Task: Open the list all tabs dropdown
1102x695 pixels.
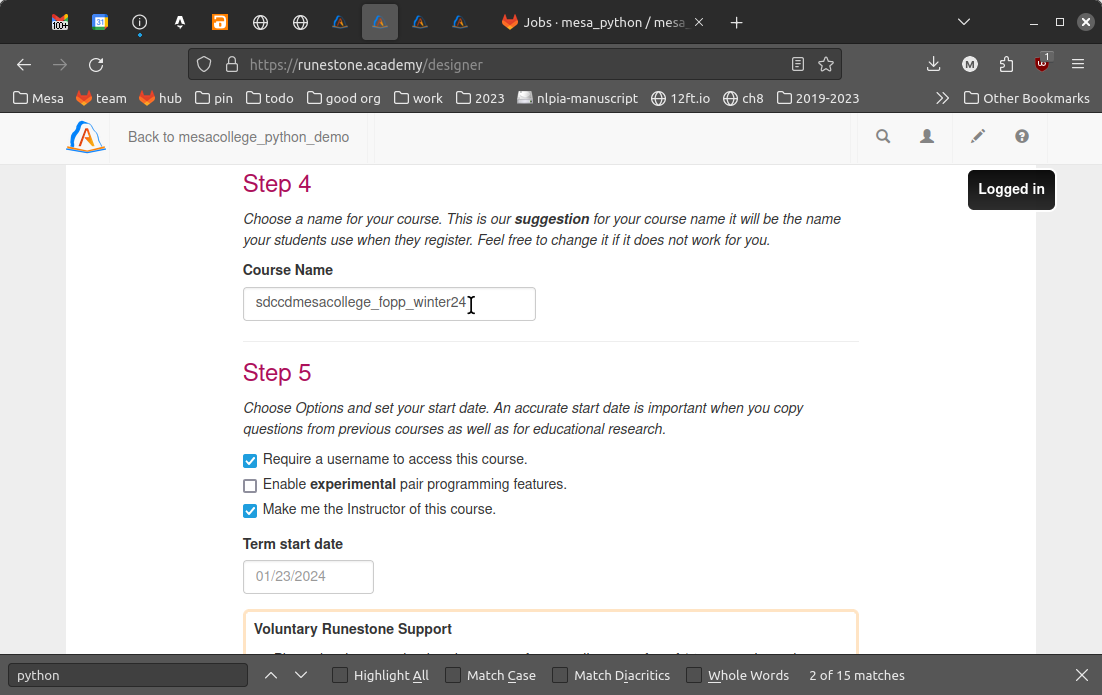Action: point(964,22)
